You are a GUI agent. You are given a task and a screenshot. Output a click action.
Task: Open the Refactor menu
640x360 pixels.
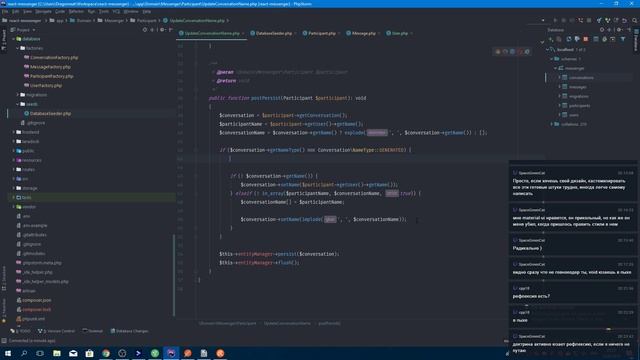click(76, 11)
